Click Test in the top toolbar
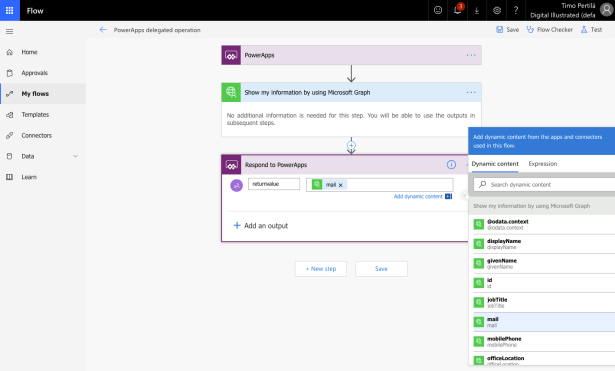The height and width of the screenshot is (371, 615). [x=591, y=30]
